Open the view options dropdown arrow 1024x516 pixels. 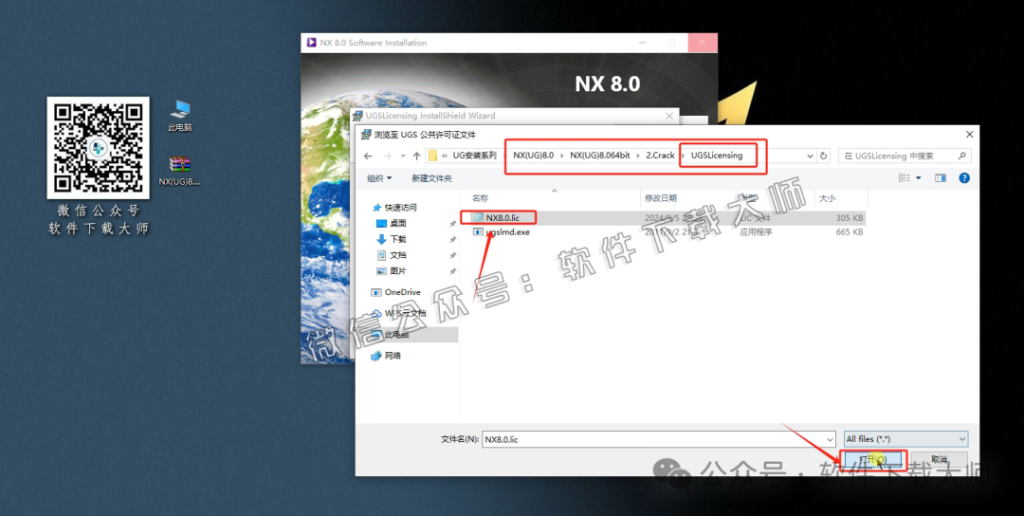point(918,178)
